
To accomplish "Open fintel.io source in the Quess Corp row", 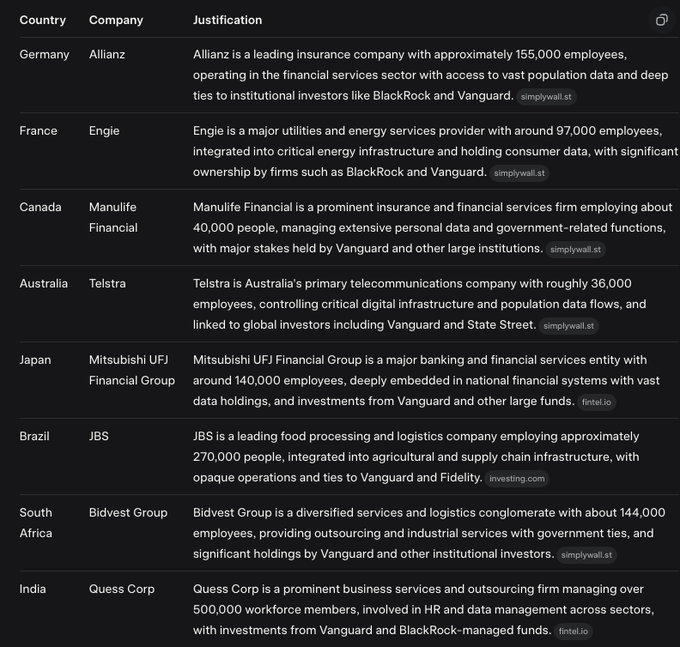I will pyautogui.click(x=574, y=631).
